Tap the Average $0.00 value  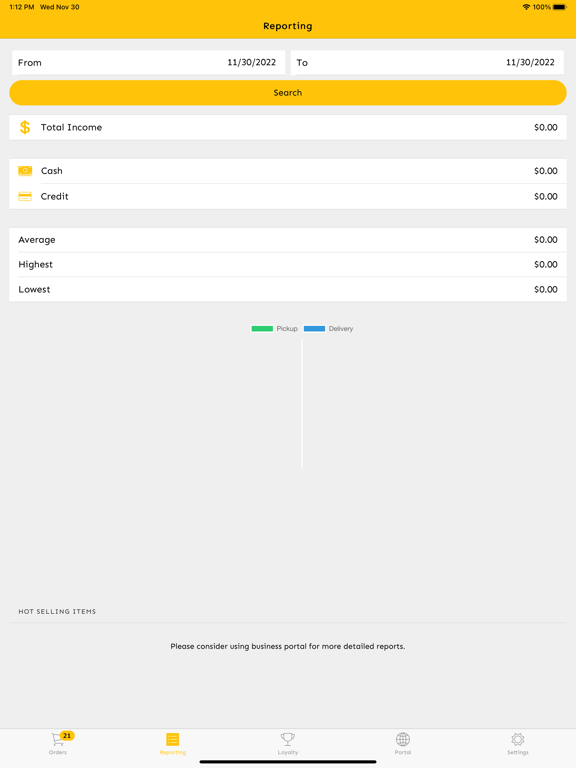pos(546,240)
